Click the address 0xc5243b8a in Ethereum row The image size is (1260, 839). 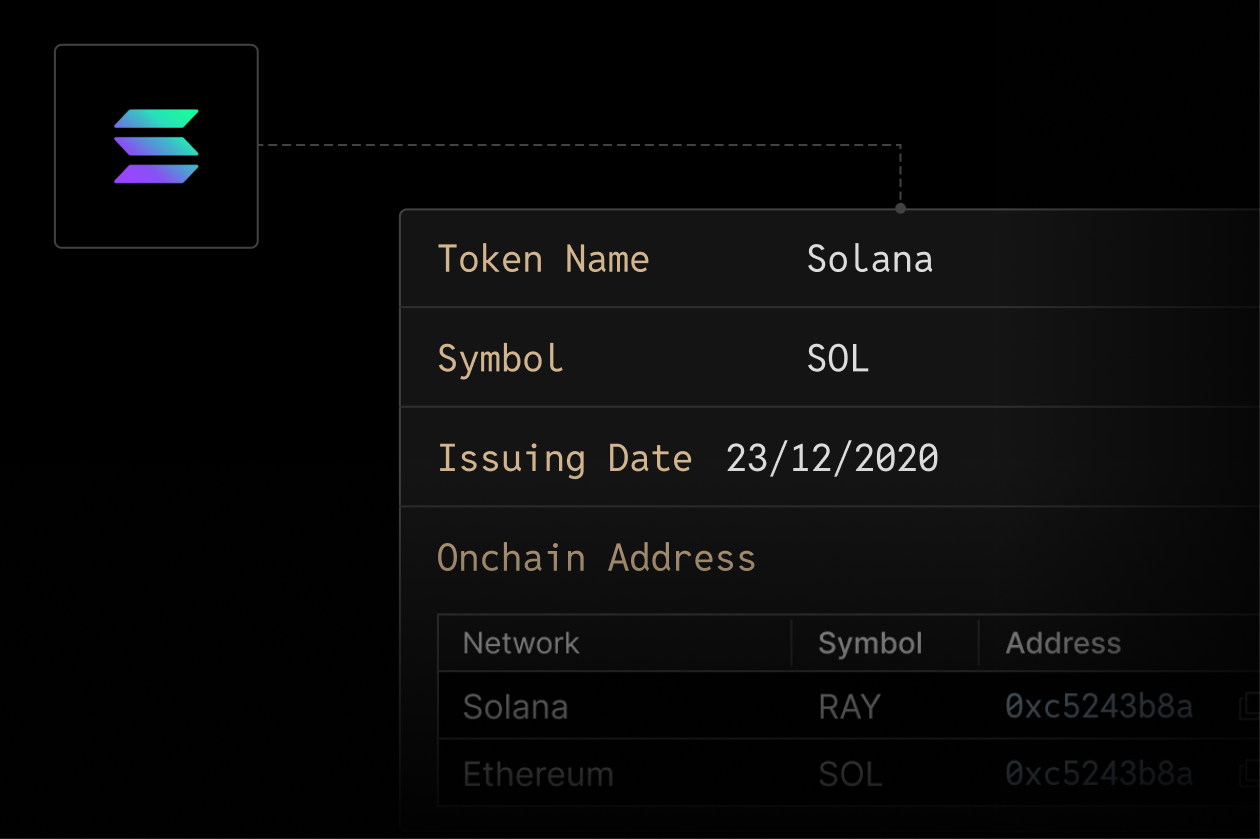pos(1099,774)
